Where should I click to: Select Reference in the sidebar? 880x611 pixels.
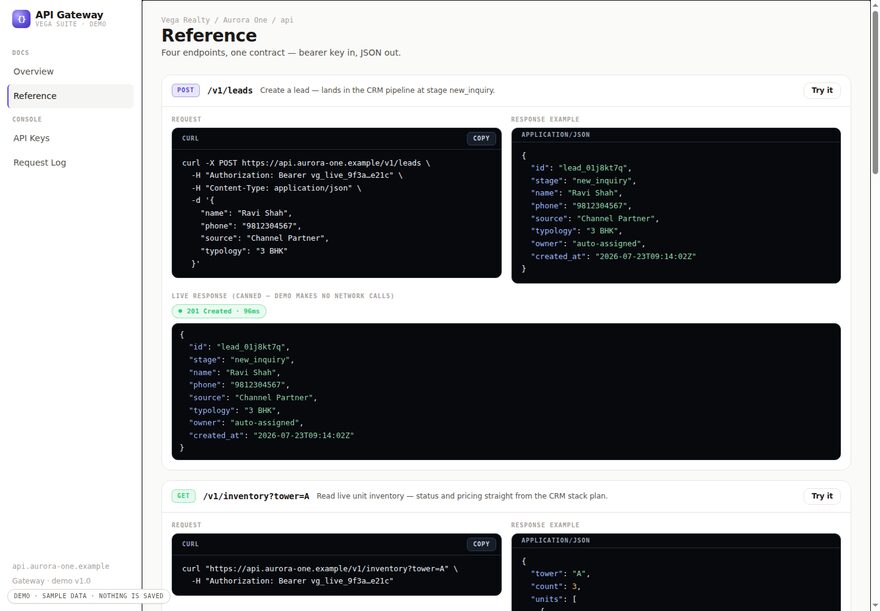(x=71, y=96)
